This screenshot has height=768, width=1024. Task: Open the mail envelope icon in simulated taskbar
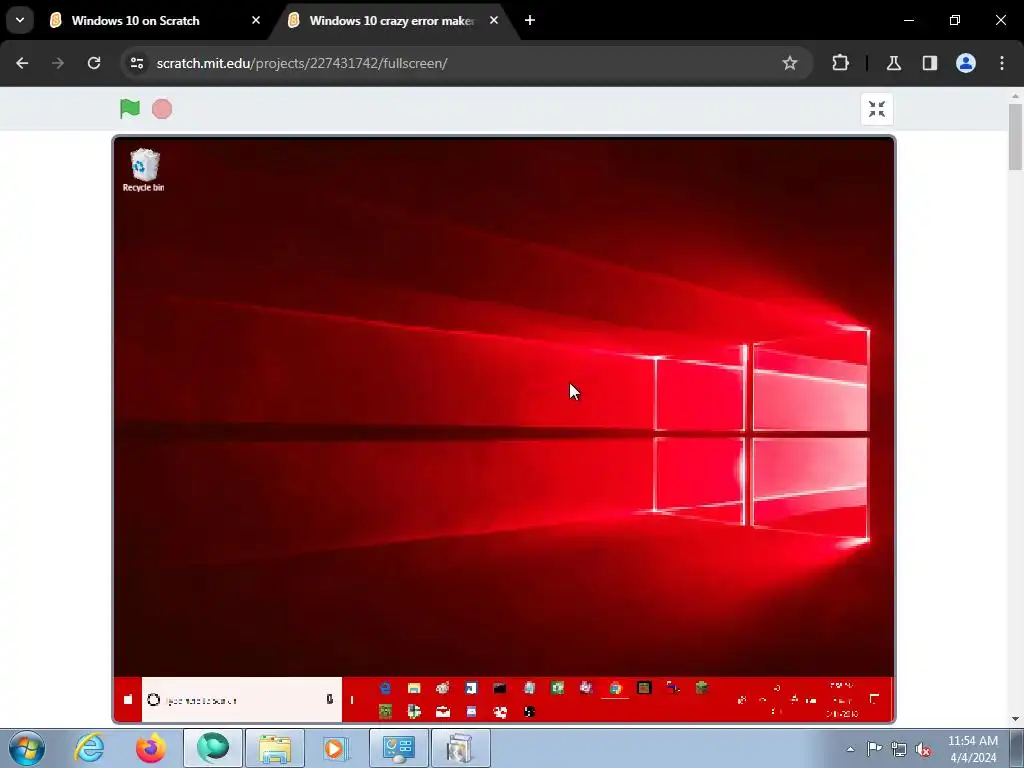pyautogui.click(x=443, y=711)
